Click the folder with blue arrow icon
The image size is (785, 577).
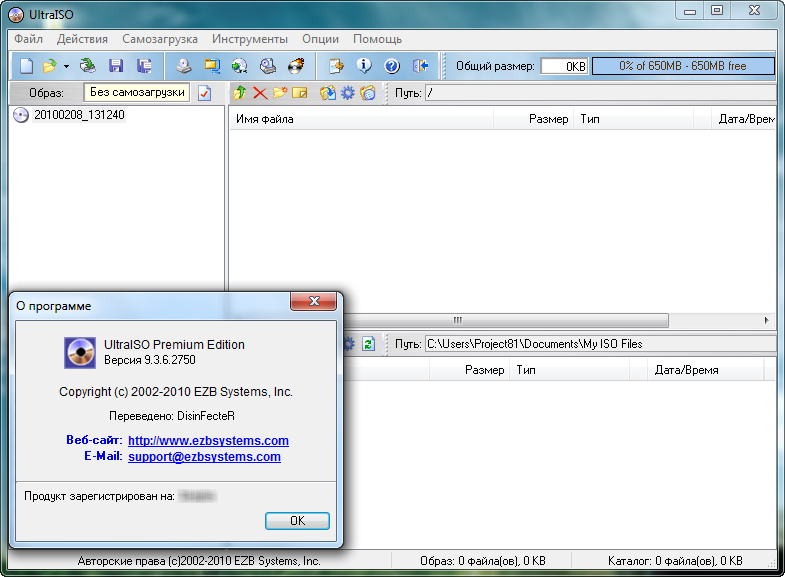tap(328, 93)
